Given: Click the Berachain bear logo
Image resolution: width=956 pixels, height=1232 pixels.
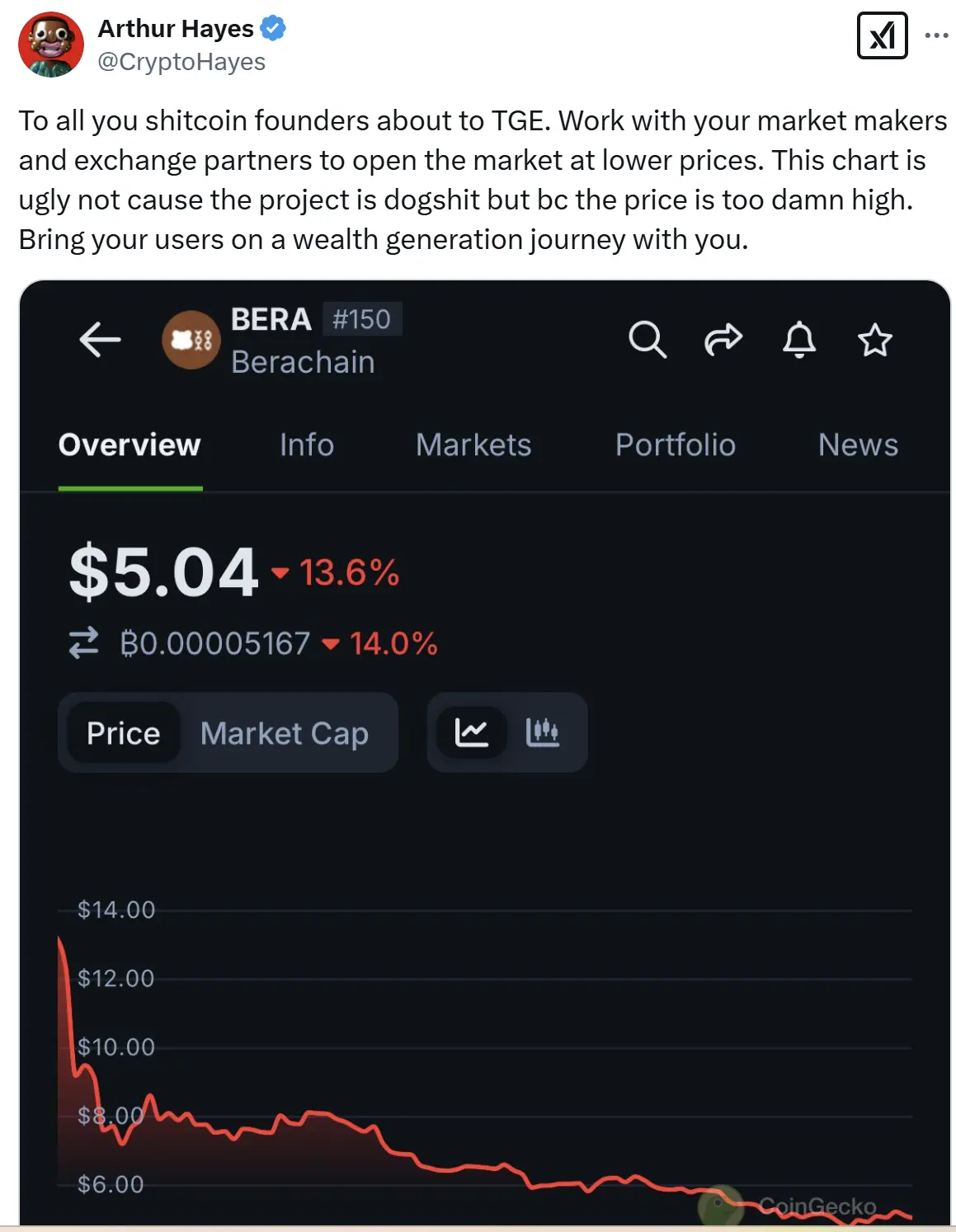Looking at the screenshot, I should pyautogui.click(x=191, y=340).
